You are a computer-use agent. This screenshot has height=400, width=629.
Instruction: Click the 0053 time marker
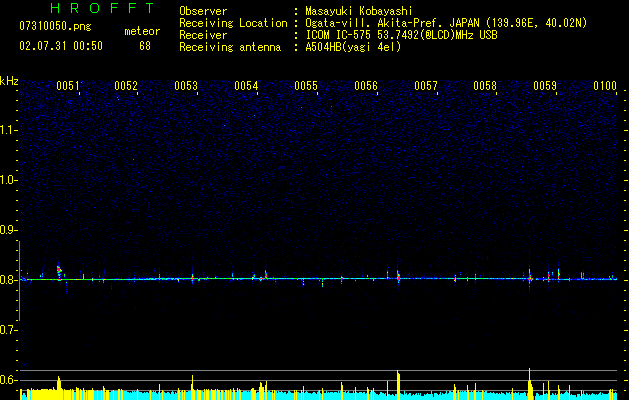[186, 86]
